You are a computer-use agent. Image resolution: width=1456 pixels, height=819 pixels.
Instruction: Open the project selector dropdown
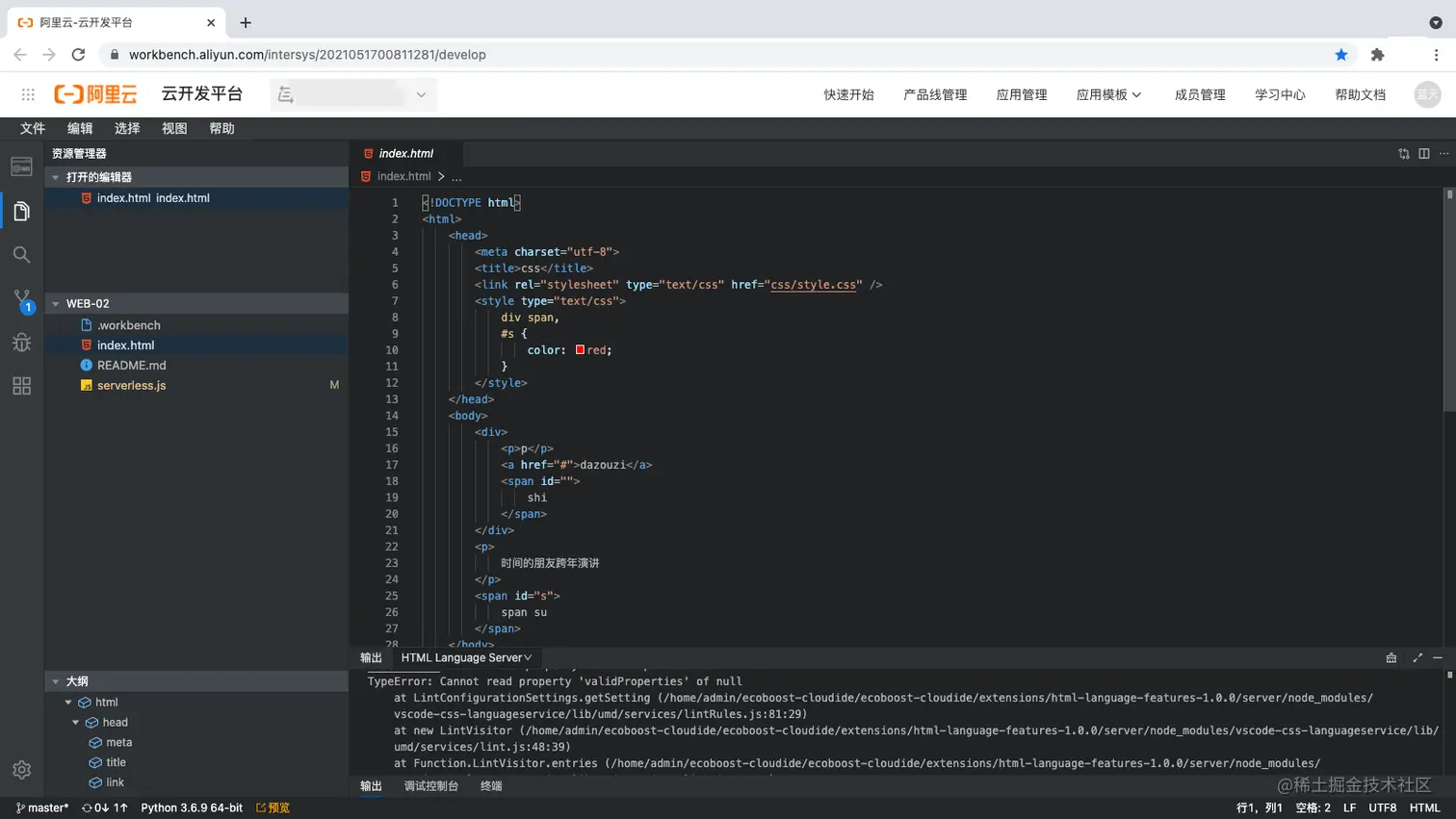pyautogui.click(x=353, y=94)
